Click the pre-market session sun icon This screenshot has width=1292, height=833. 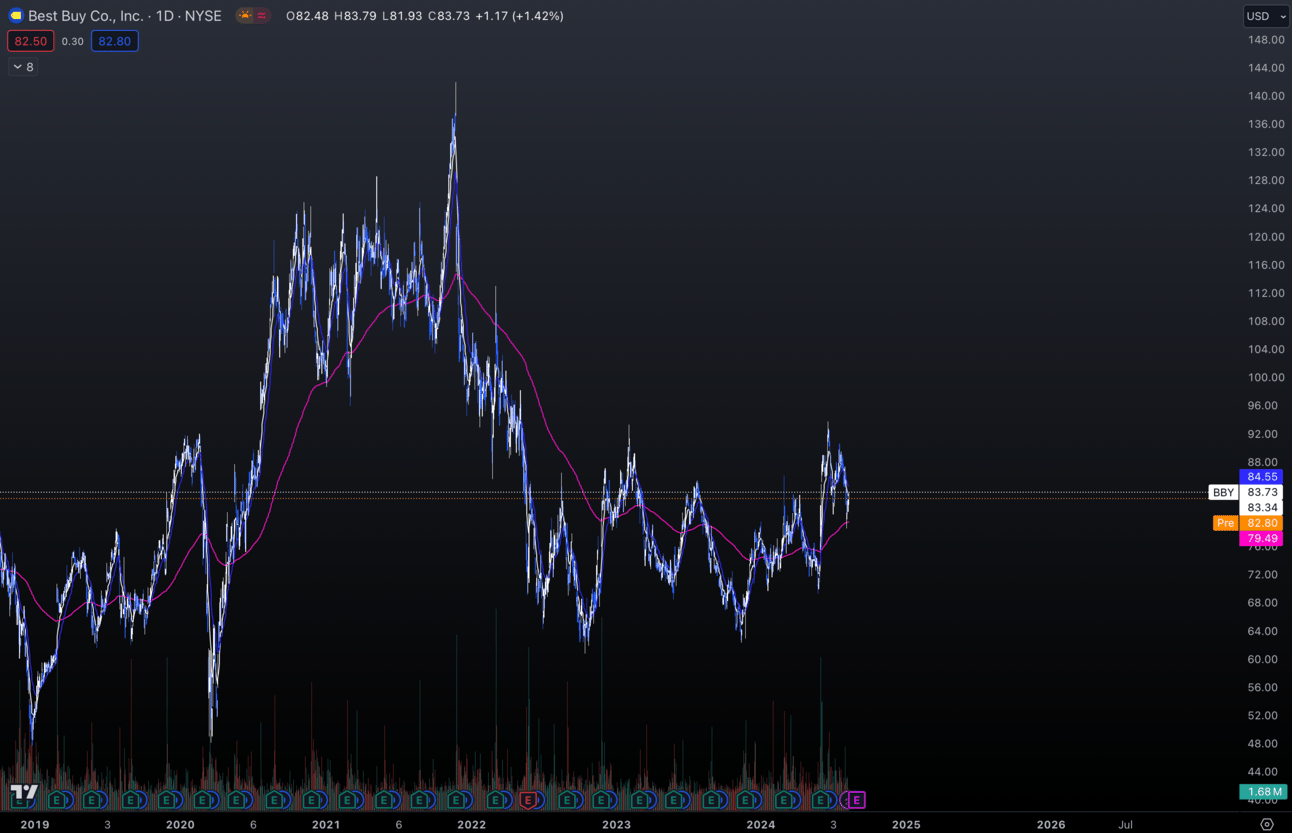245,16
